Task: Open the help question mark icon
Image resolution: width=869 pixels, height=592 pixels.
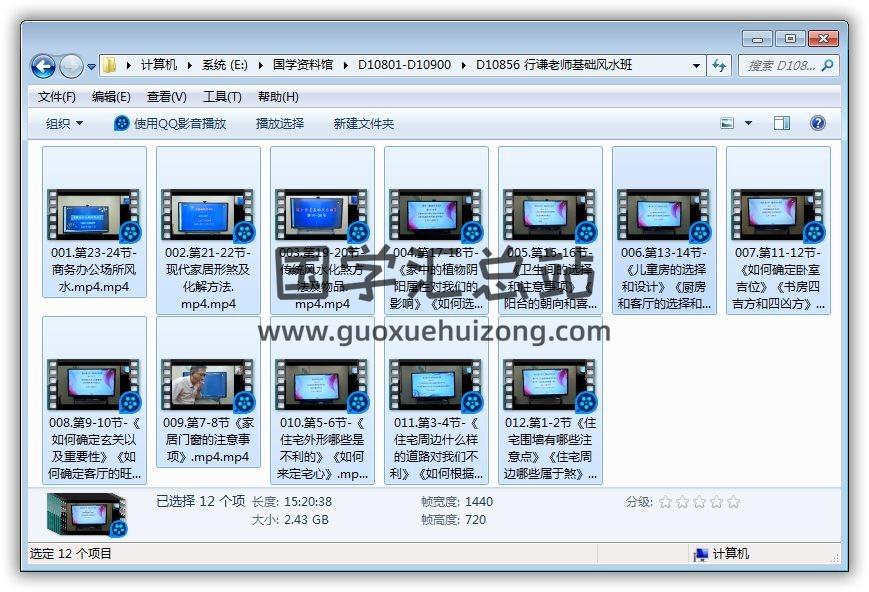Action: pos(817,123)
